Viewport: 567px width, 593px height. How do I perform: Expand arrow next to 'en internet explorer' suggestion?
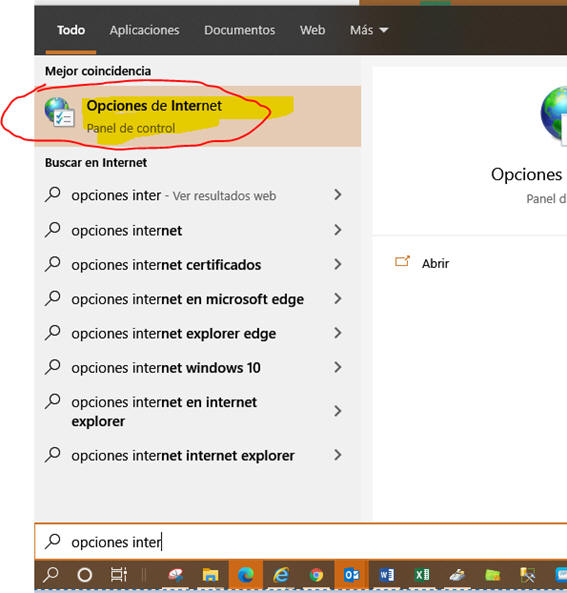338,411
